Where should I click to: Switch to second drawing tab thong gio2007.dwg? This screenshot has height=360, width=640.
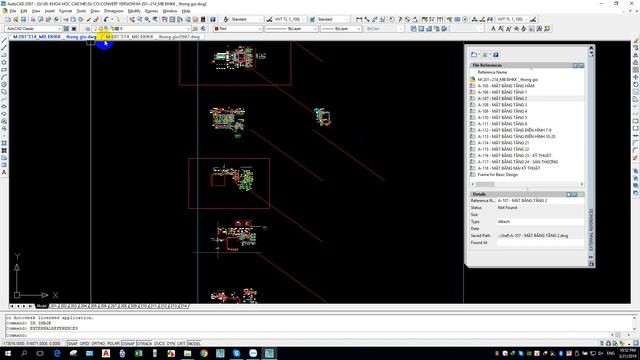coord(152,37)
